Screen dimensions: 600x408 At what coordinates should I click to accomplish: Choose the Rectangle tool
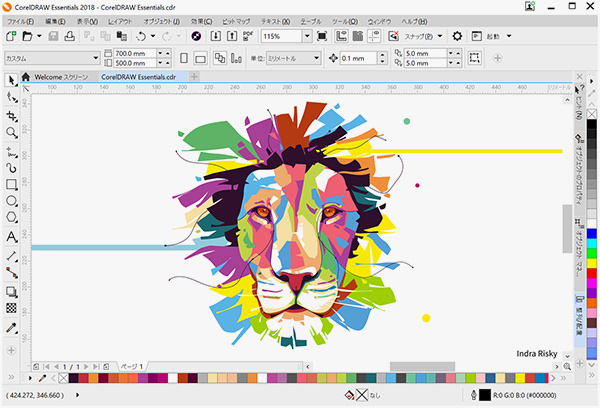coord(11,184)
